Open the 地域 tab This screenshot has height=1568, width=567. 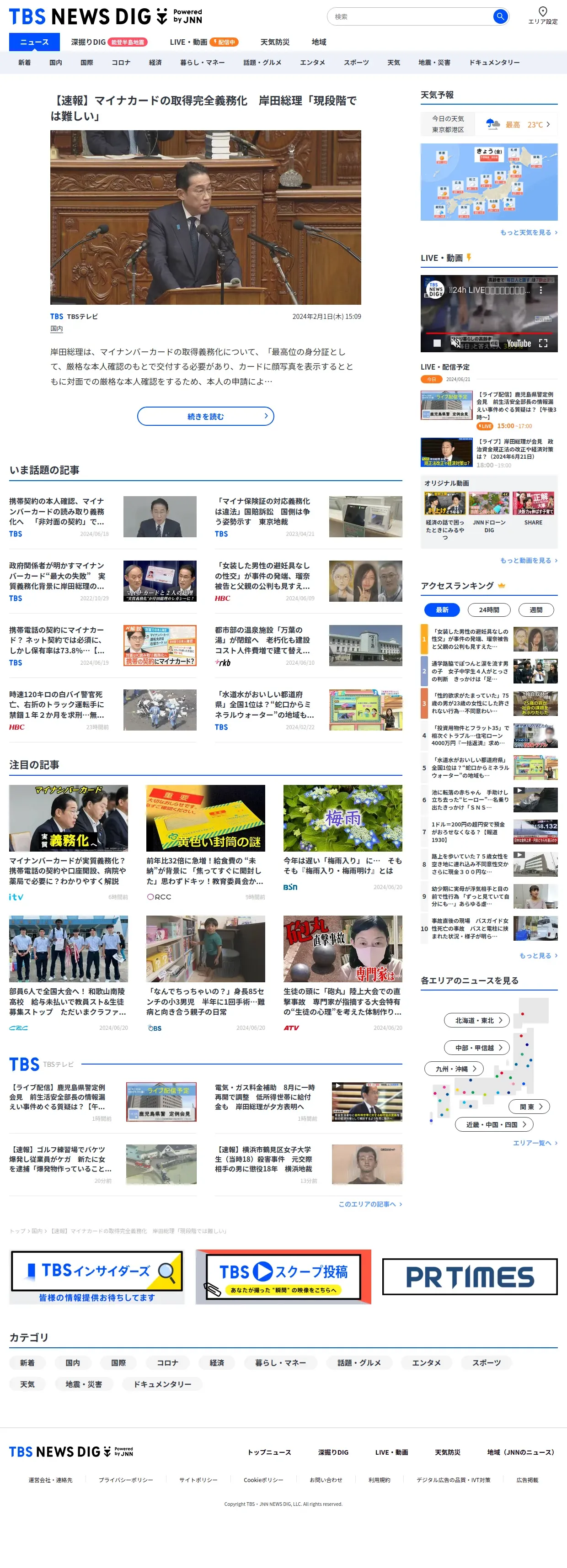tap(319, 42)
